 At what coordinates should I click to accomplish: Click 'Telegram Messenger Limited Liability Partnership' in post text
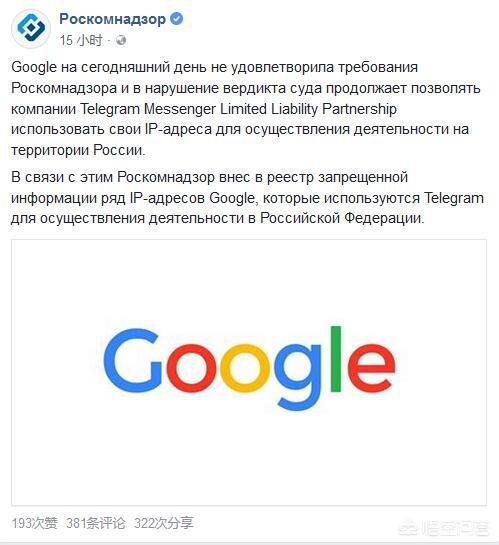(238, 109)
